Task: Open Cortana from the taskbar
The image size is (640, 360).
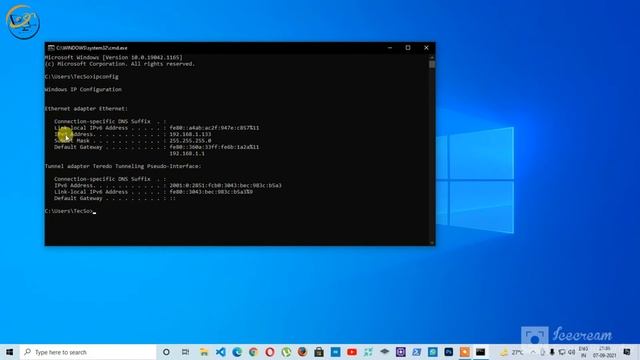Action: click(x=166, y=352)
